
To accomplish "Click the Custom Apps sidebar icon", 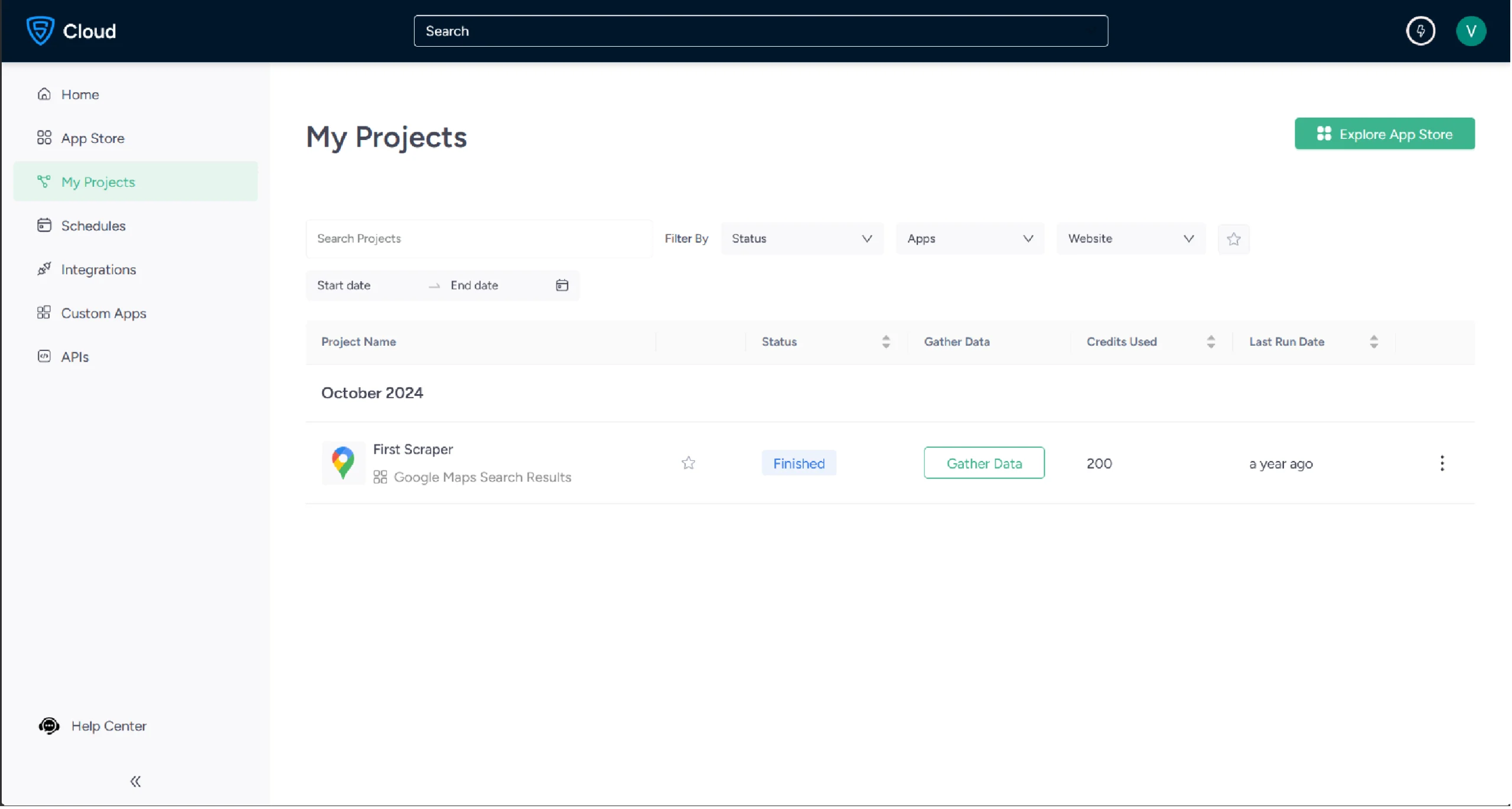I will click(x=44, y=313).
